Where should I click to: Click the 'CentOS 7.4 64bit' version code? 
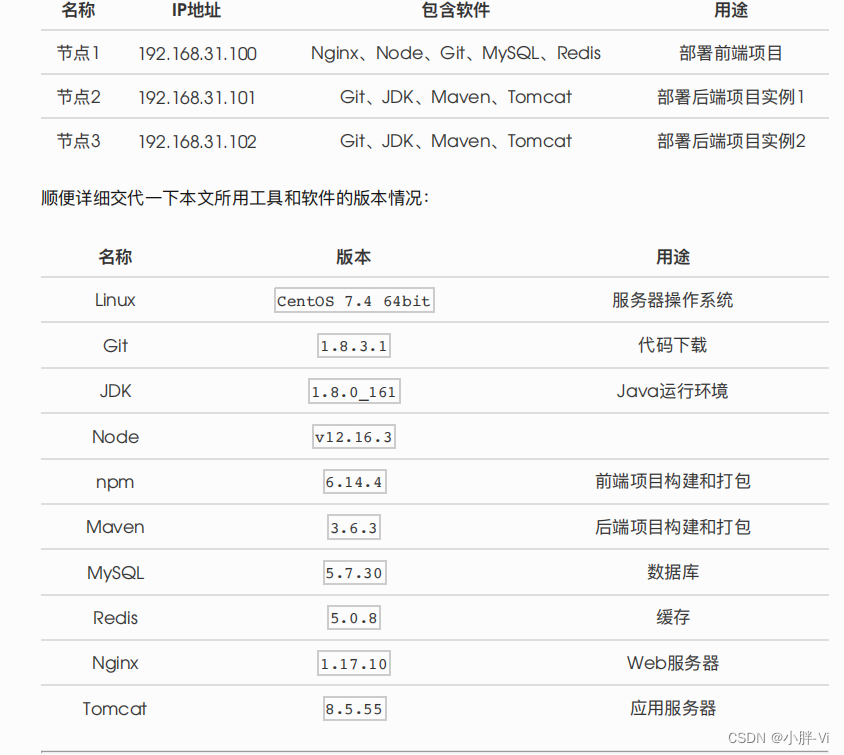[354, 300]
